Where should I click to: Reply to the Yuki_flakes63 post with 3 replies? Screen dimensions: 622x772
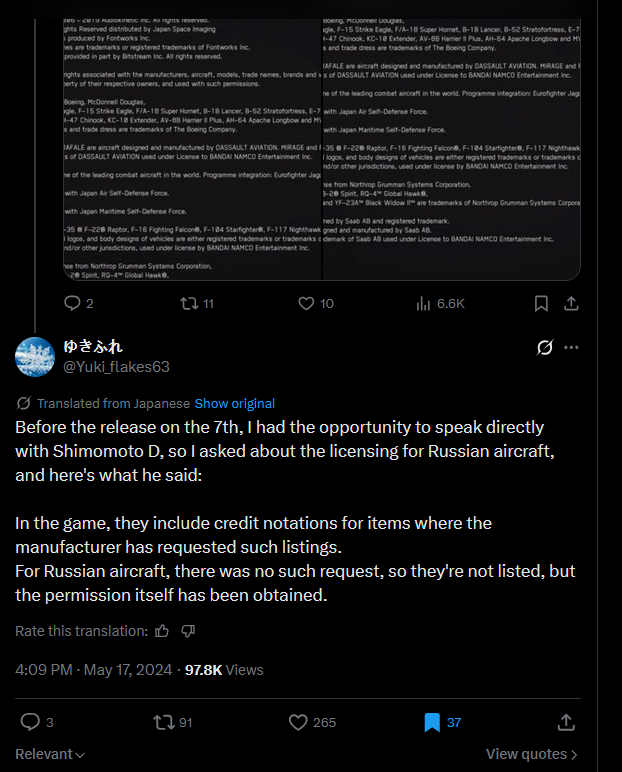(30, 722)
